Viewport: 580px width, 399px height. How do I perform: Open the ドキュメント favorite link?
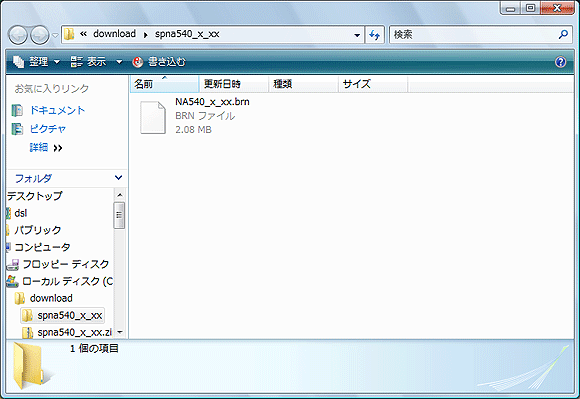pyautogui.click(x=57, y=110)
